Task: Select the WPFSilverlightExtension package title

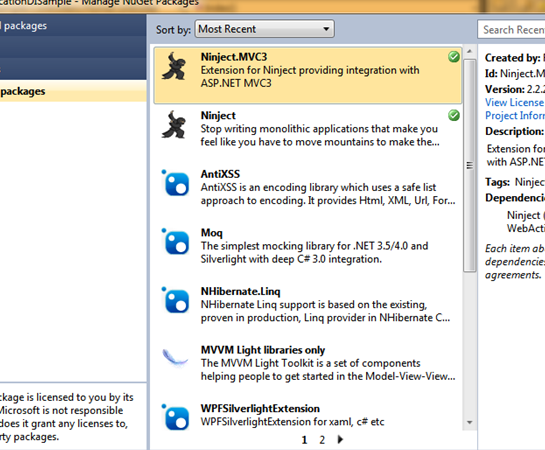Action: pos(260,409)
